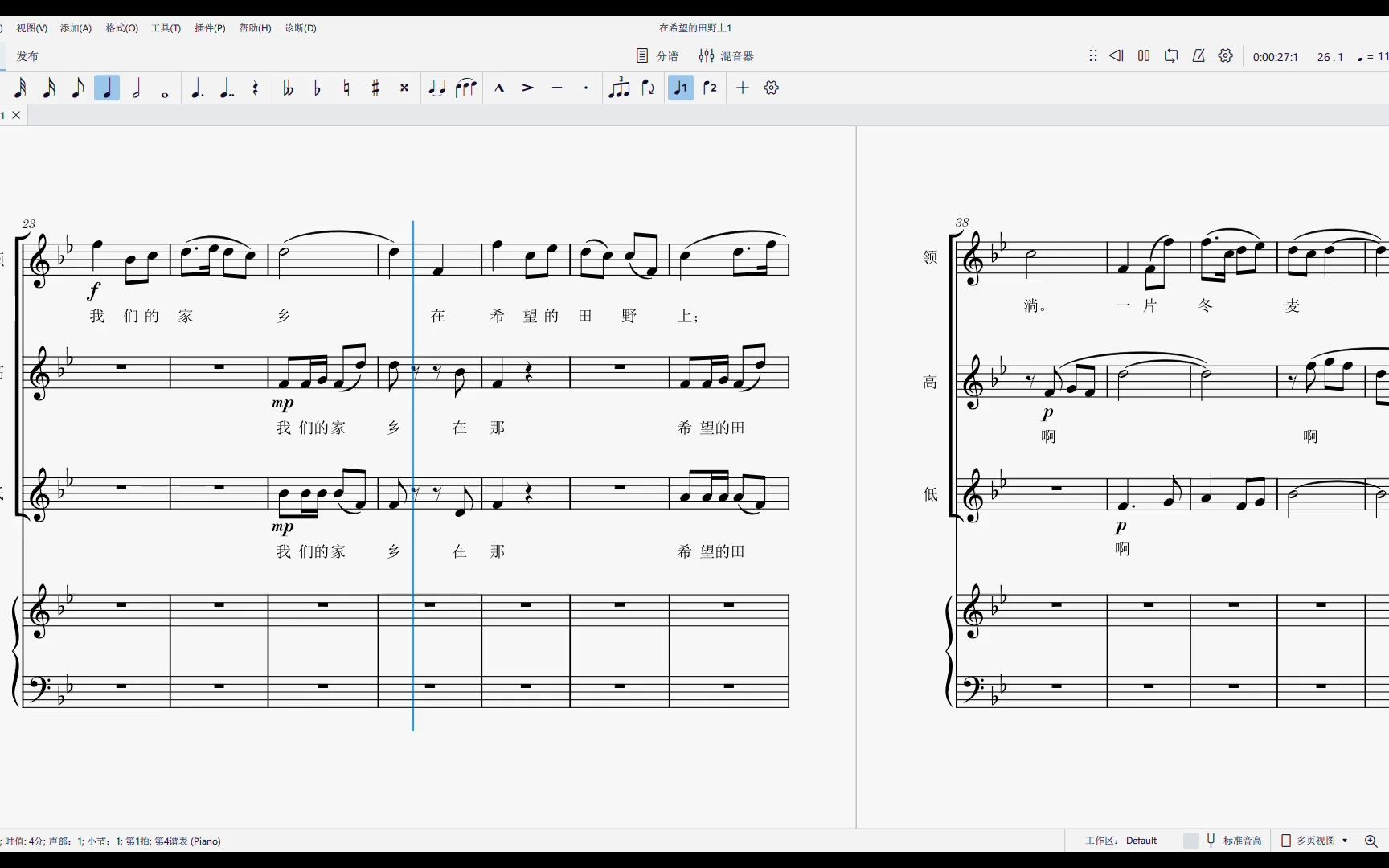Toggle loop playback
Image resolution: width=1389 pixels, height=868 pixels.
[1171, 56]
